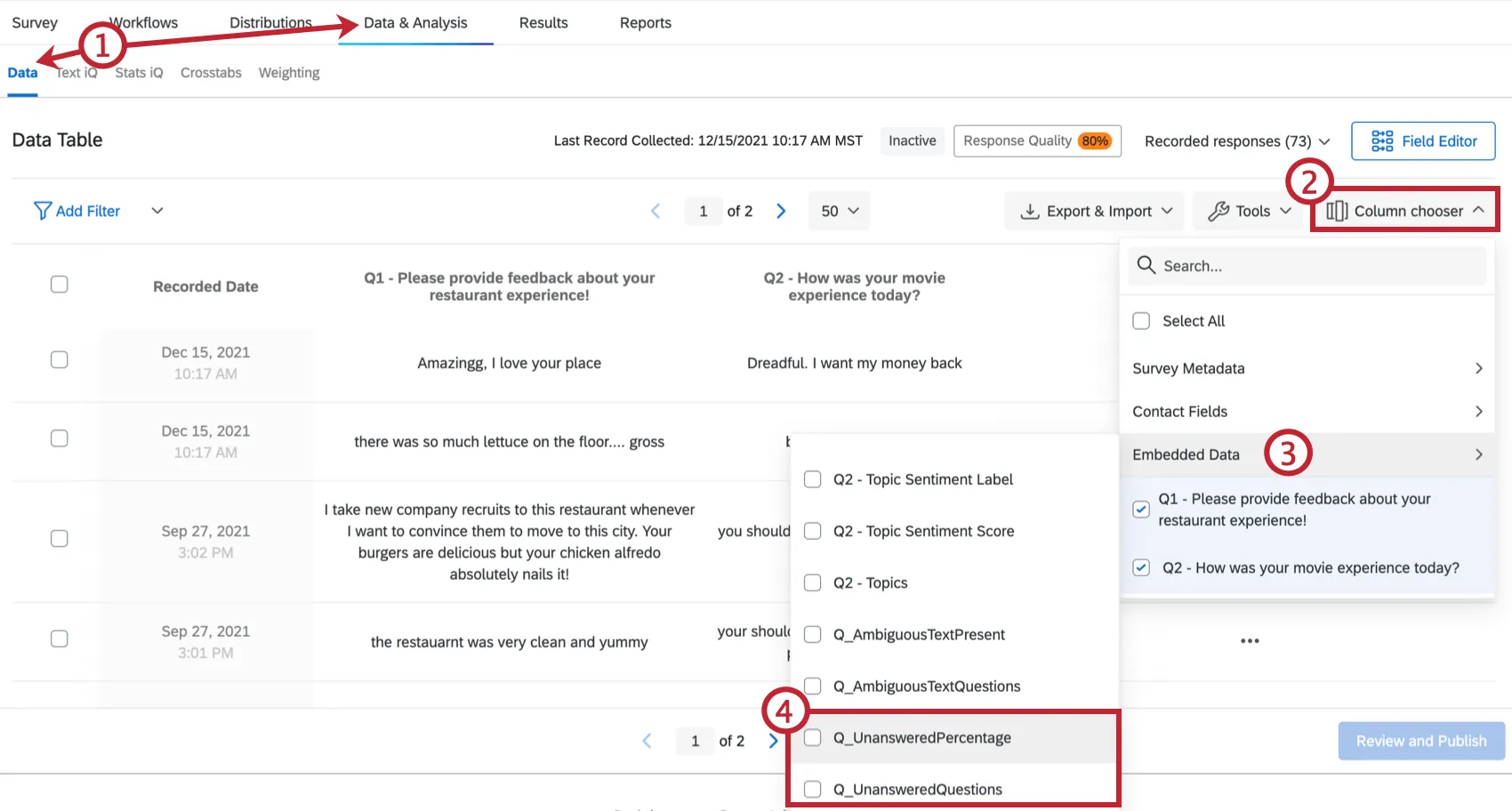Open the page size dropdown showing 50
The width and height of the screenshot is (1512, 811).
pyautogui.click(x=837, y=211)
